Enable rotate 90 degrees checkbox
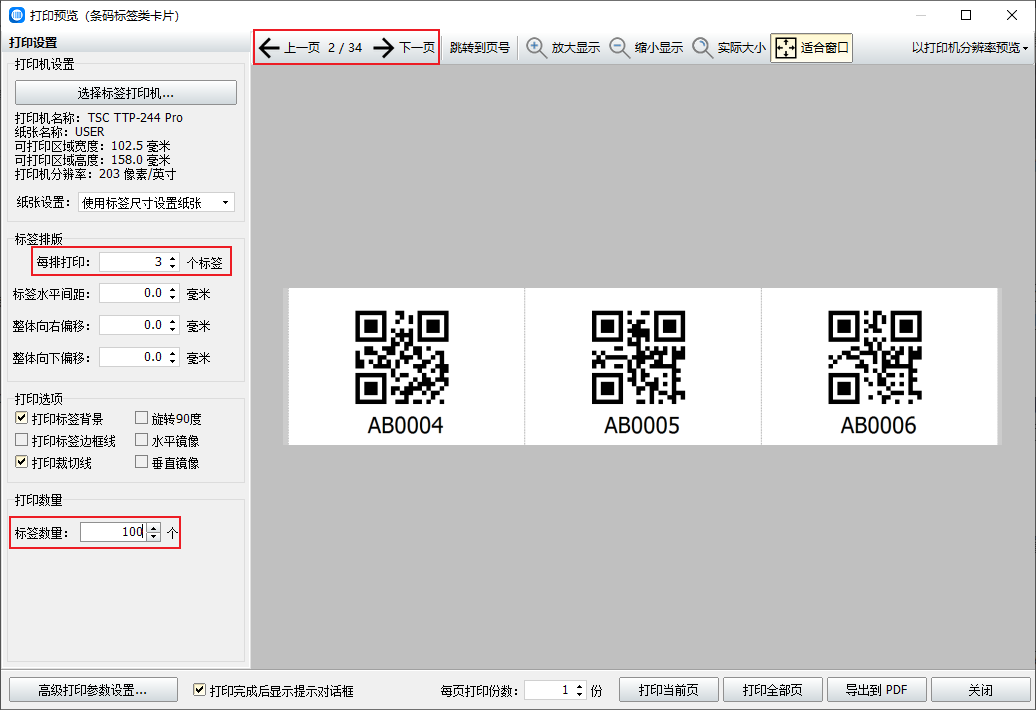This screenshot has width=1036, height=710. pyautogui.click(x=141, y=419)
